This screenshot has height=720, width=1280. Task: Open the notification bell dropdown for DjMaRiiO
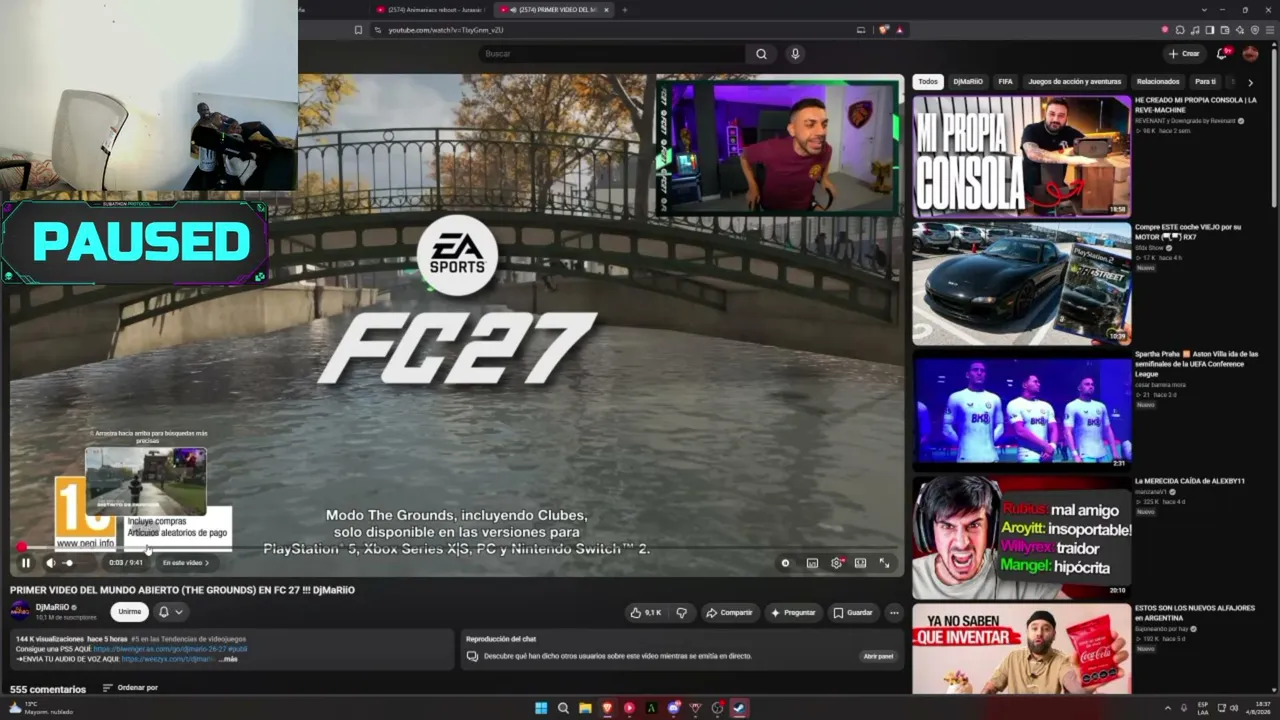(171, 612)
